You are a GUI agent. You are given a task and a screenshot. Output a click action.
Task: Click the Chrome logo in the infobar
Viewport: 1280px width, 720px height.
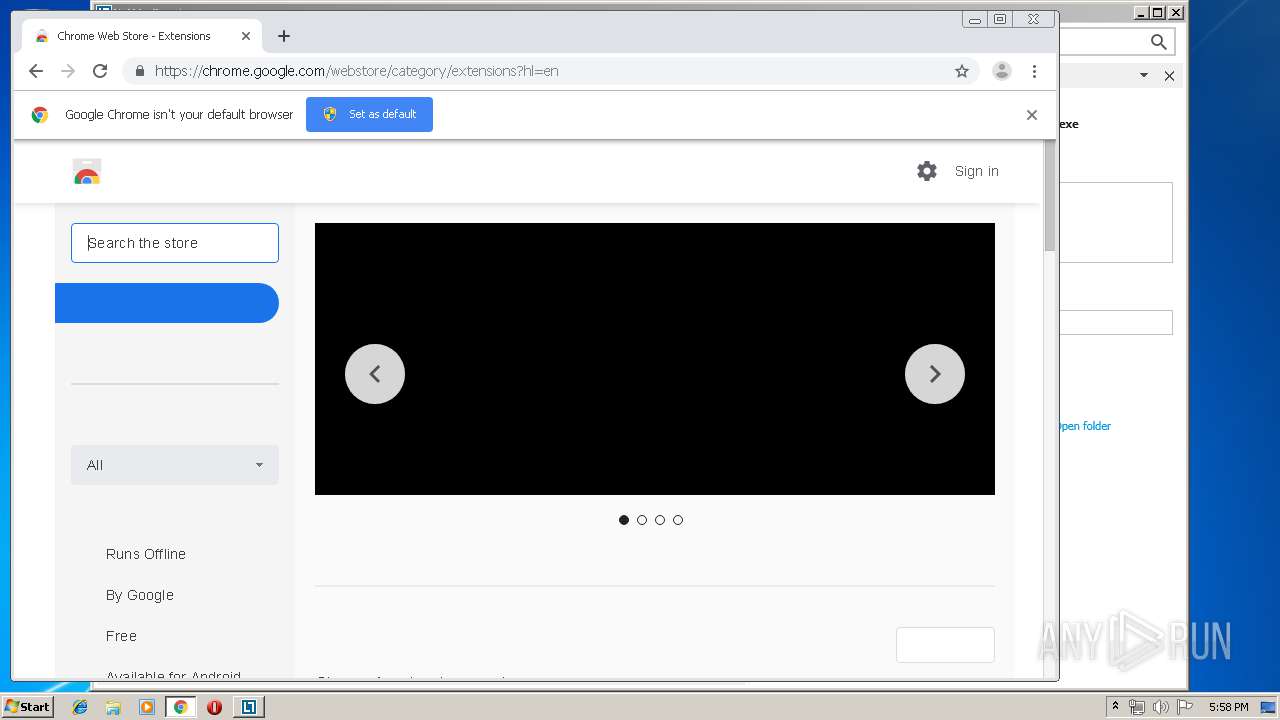(x=40, y=115)
